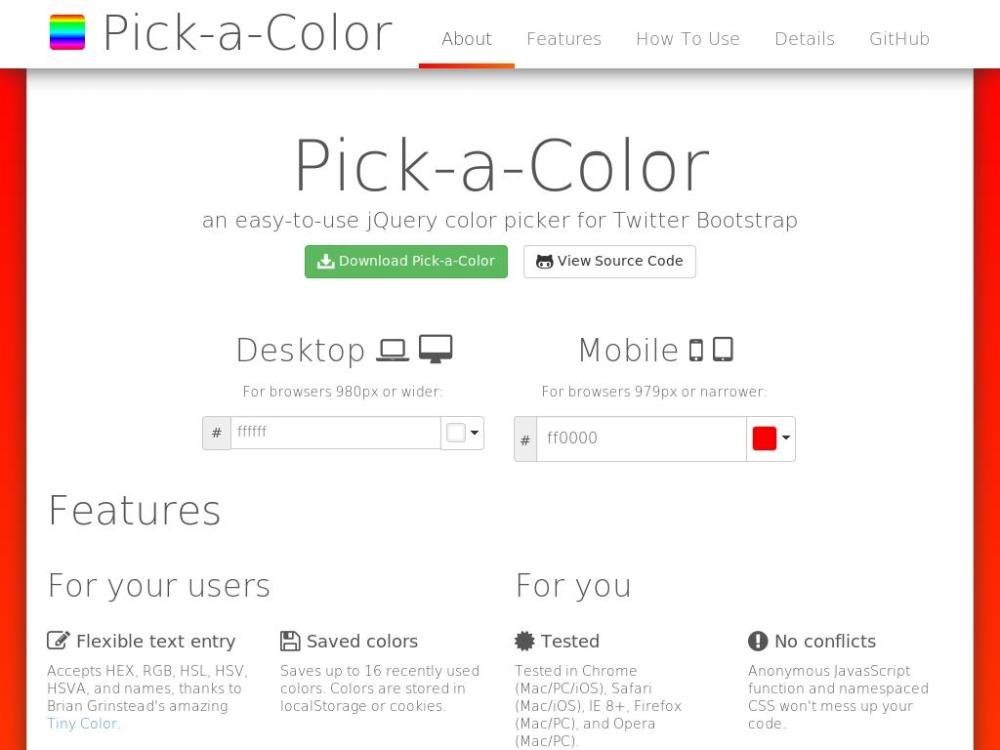Click the Flexible text entry edit icon
Screen dimensions: 1000x750
[59, 641]
